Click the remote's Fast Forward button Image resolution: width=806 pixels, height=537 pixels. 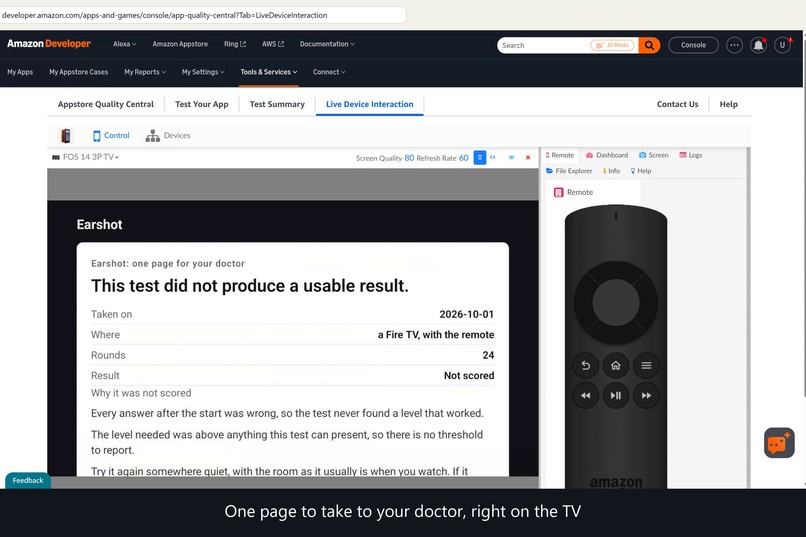[646, 395]
